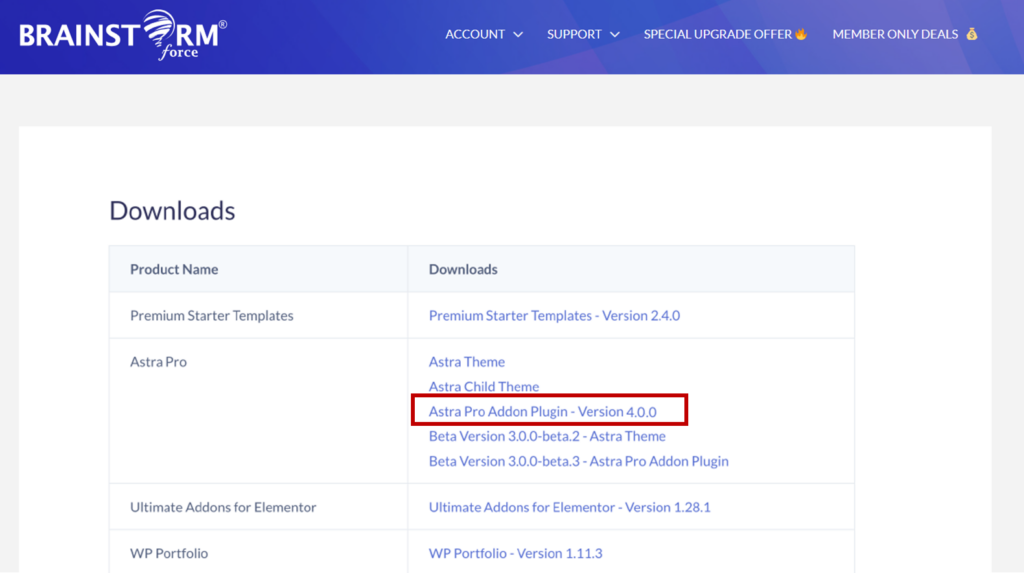Expand the Support dropdown chevron
This screenshot has width=1024, height=573.
pyautogui.click(x=615, y=35)
